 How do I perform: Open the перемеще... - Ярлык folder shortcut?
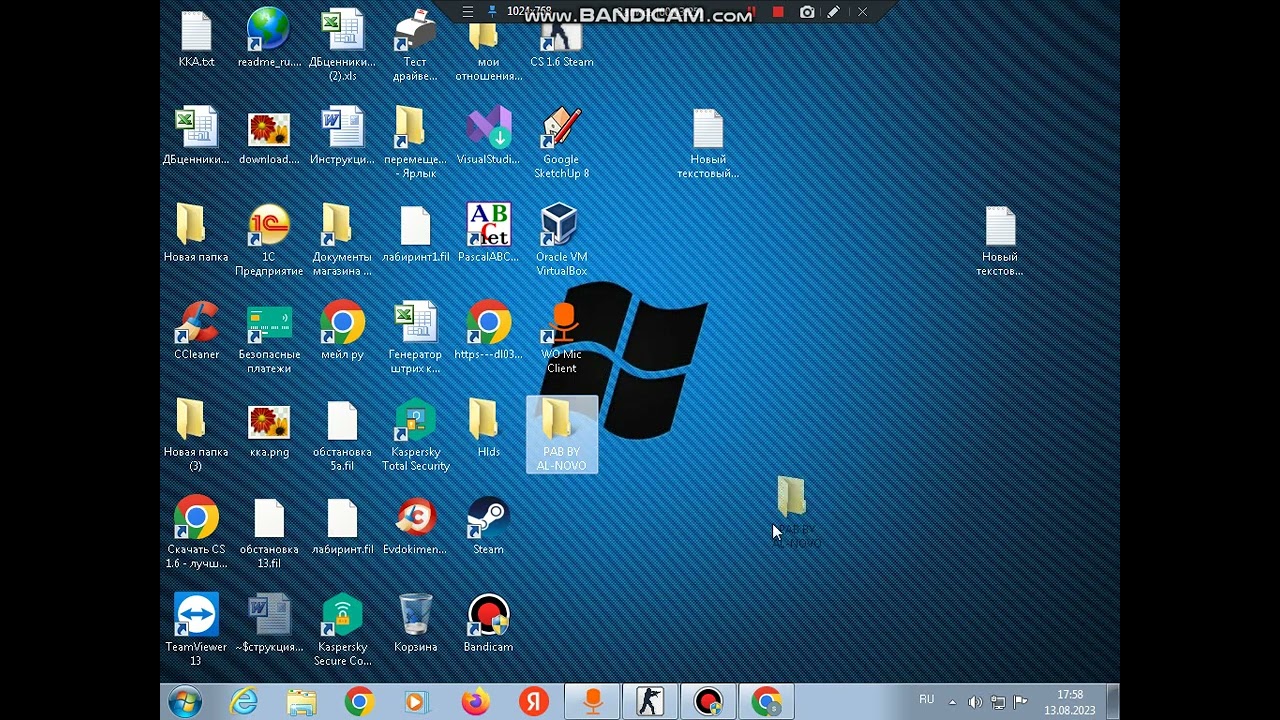pos(415,144)
